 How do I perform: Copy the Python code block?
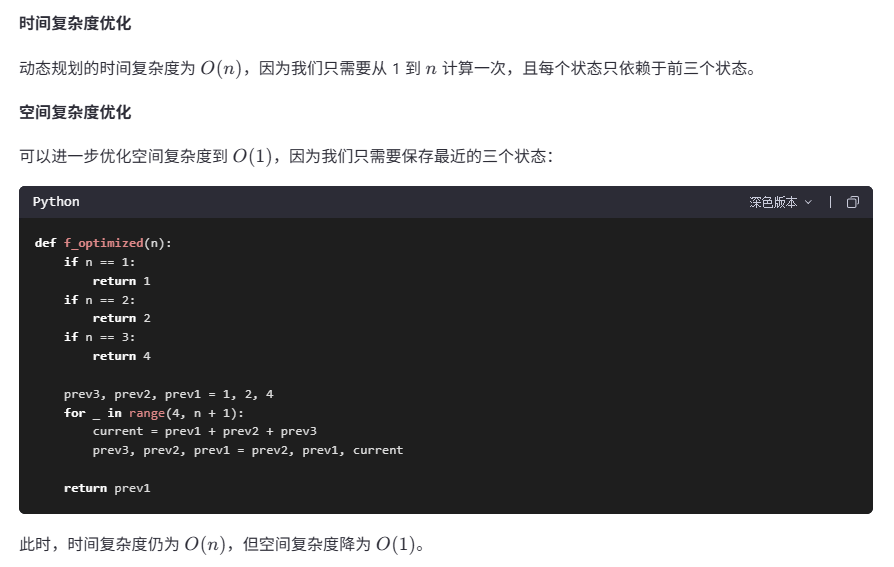click(x=852, y=202)
